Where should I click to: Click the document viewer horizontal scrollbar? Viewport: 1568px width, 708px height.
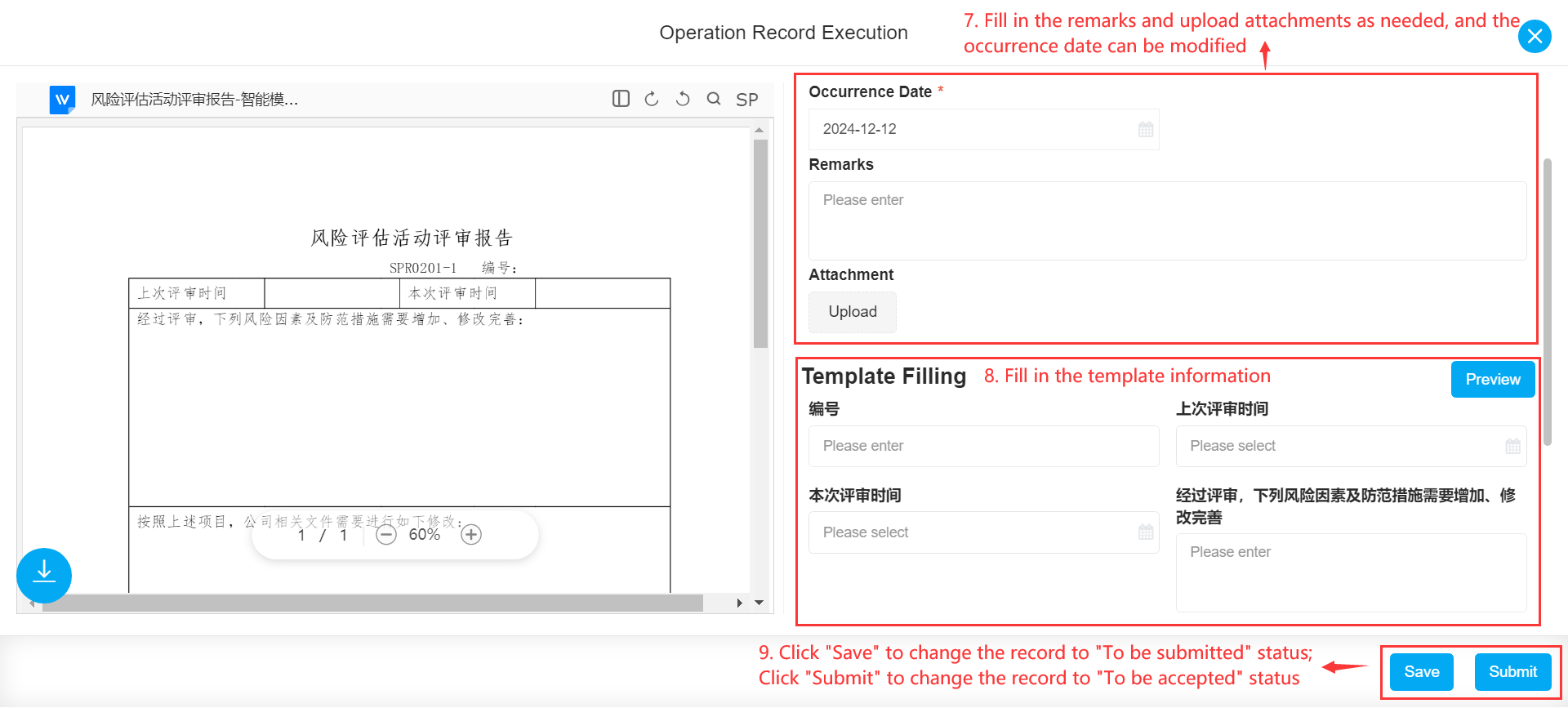tap(372, 603)
